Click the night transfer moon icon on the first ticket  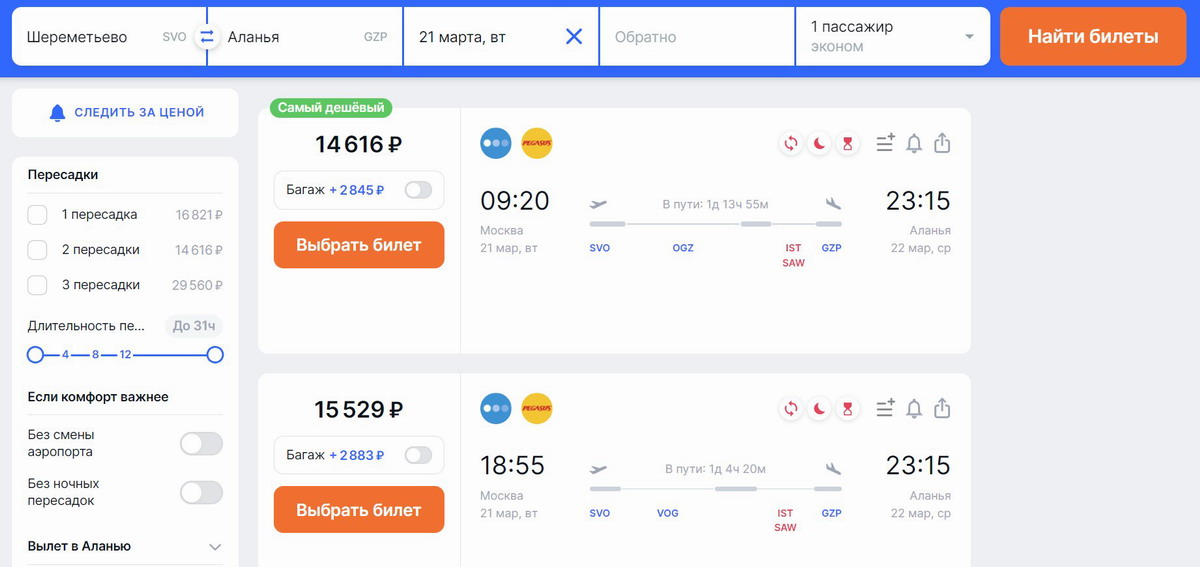(819, 144)
